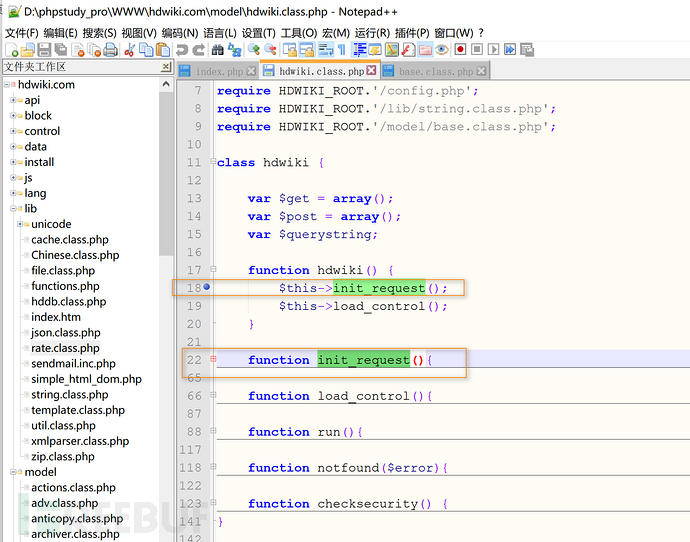The image size is (690, 542).
Task: Click the Close All toolbar icon
Action: (x=94, y=50)
